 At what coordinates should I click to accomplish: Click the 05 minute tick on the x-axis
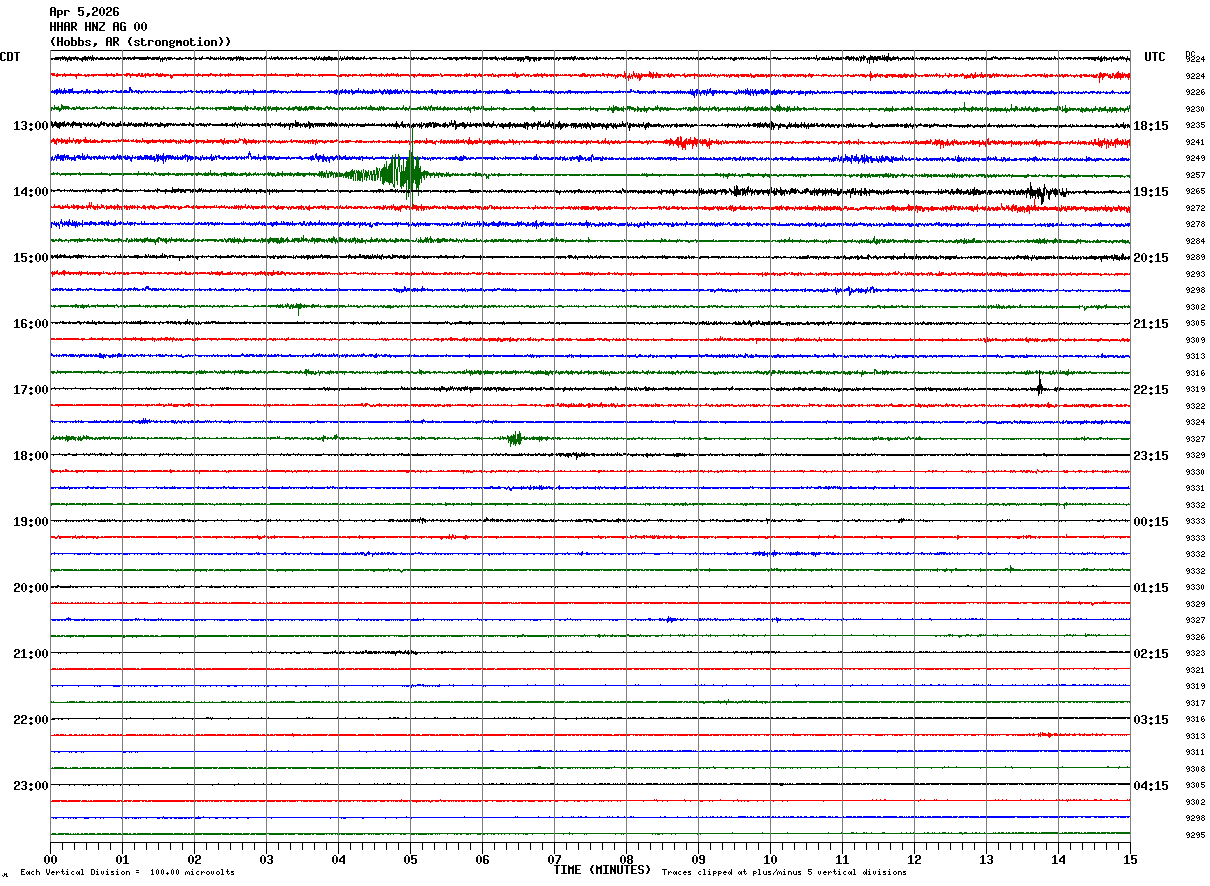[410, 859]
